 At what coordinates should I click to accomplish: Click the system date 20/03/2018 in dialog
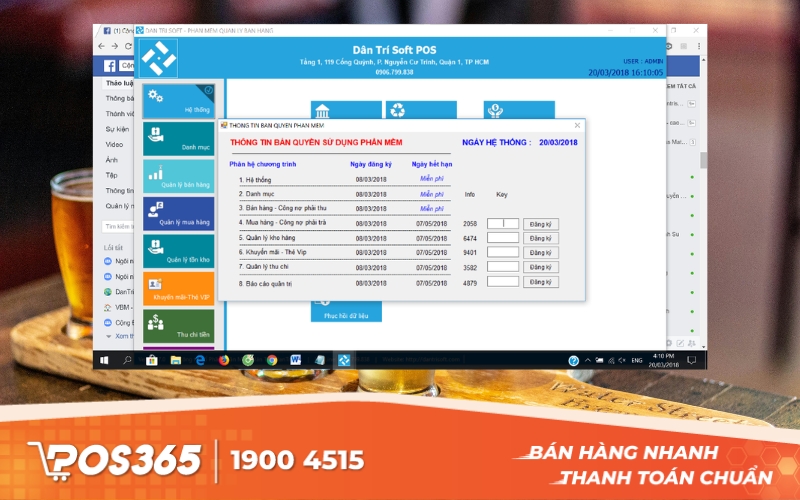click(x=558, y=142)
